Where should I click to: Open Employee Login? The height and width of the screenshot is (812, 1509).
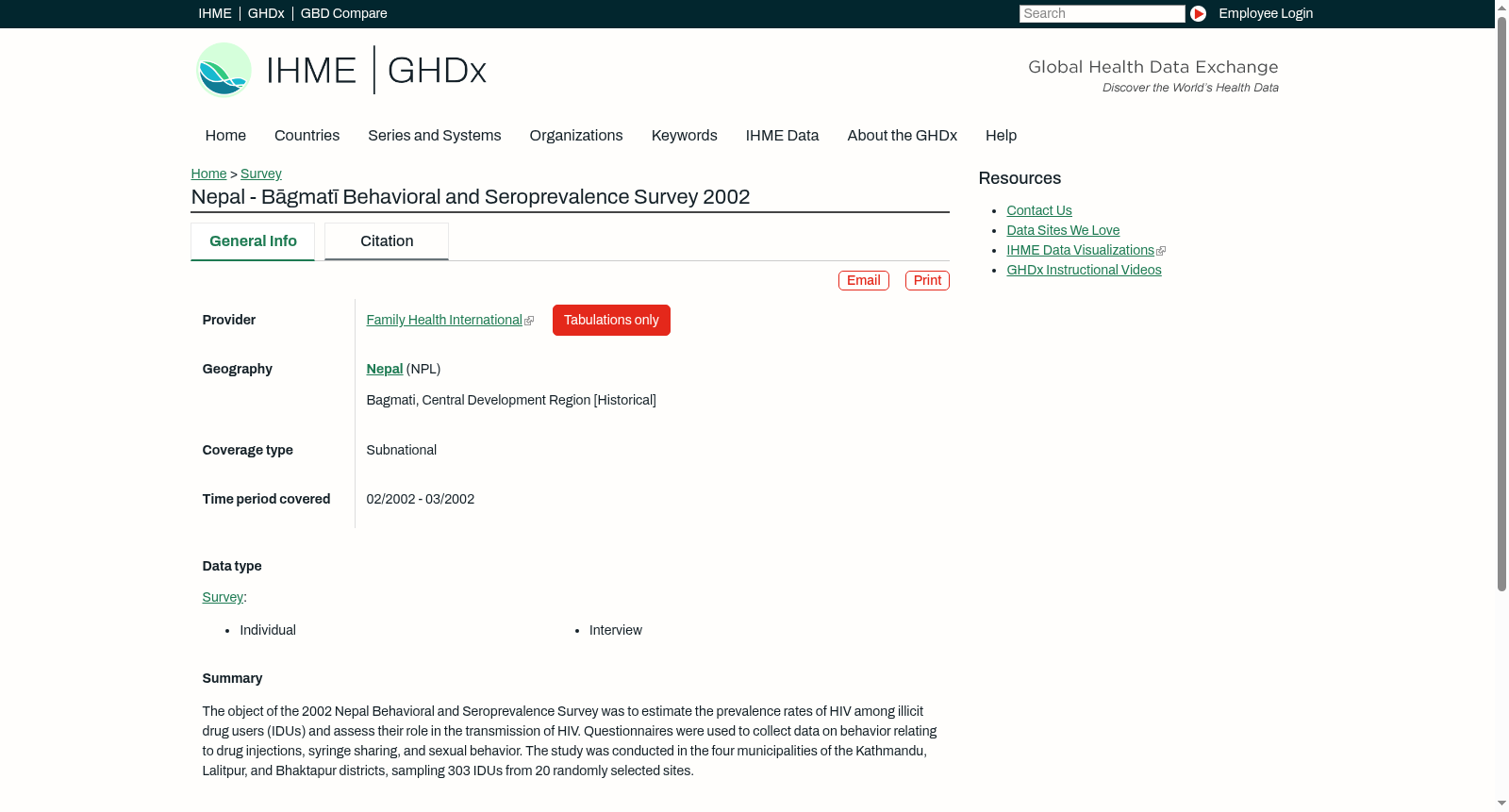pos(1266,13)
